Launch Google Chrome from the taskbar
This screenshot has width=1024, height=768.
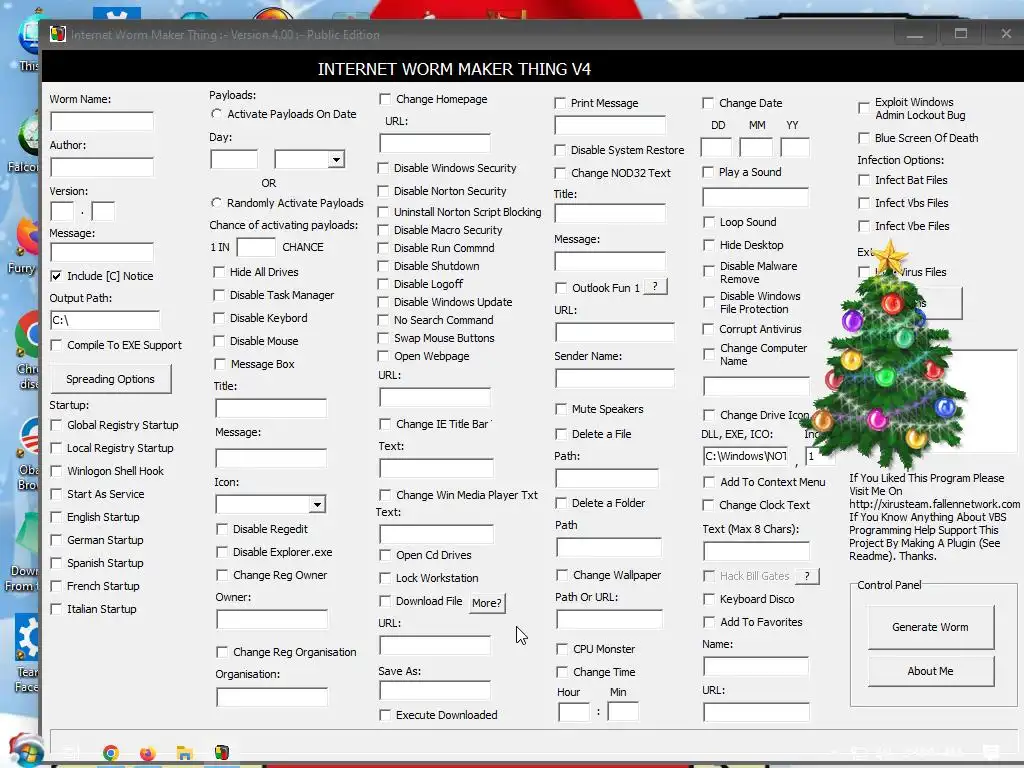click(111, 753)
